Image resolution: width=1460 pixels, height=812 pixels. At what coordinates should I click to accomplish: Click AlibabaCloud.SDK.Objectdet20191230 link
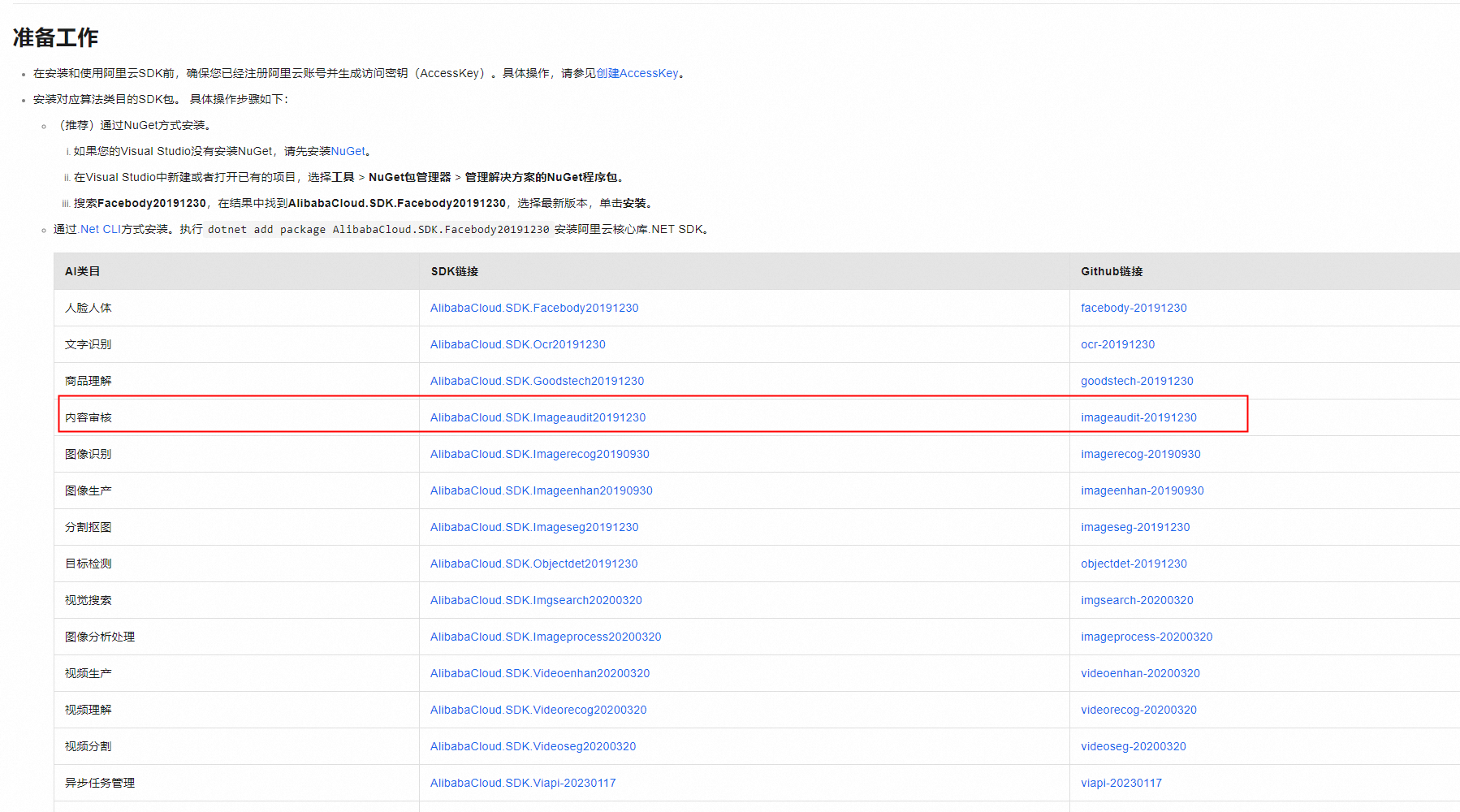point(534,564)
